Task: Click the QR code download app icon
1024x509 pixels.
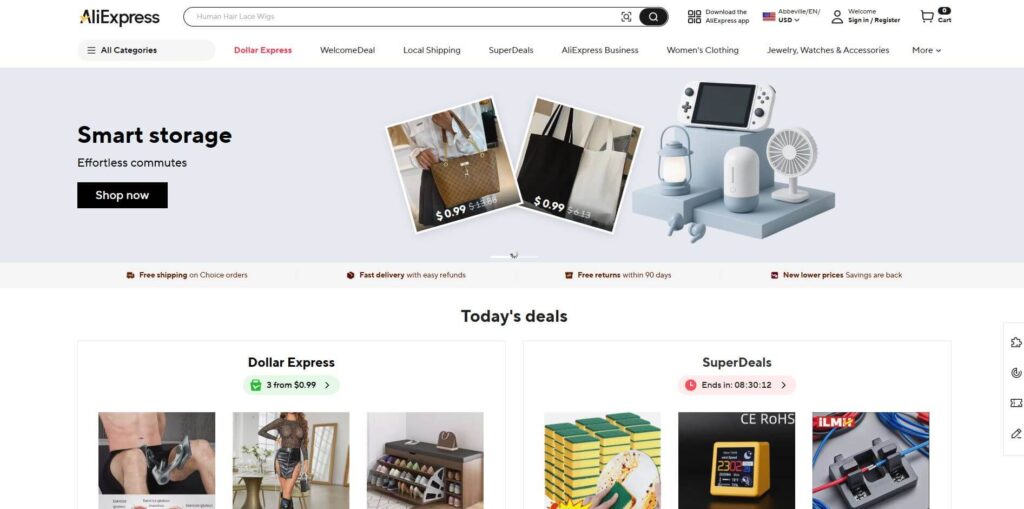Action: click(694, 17)
